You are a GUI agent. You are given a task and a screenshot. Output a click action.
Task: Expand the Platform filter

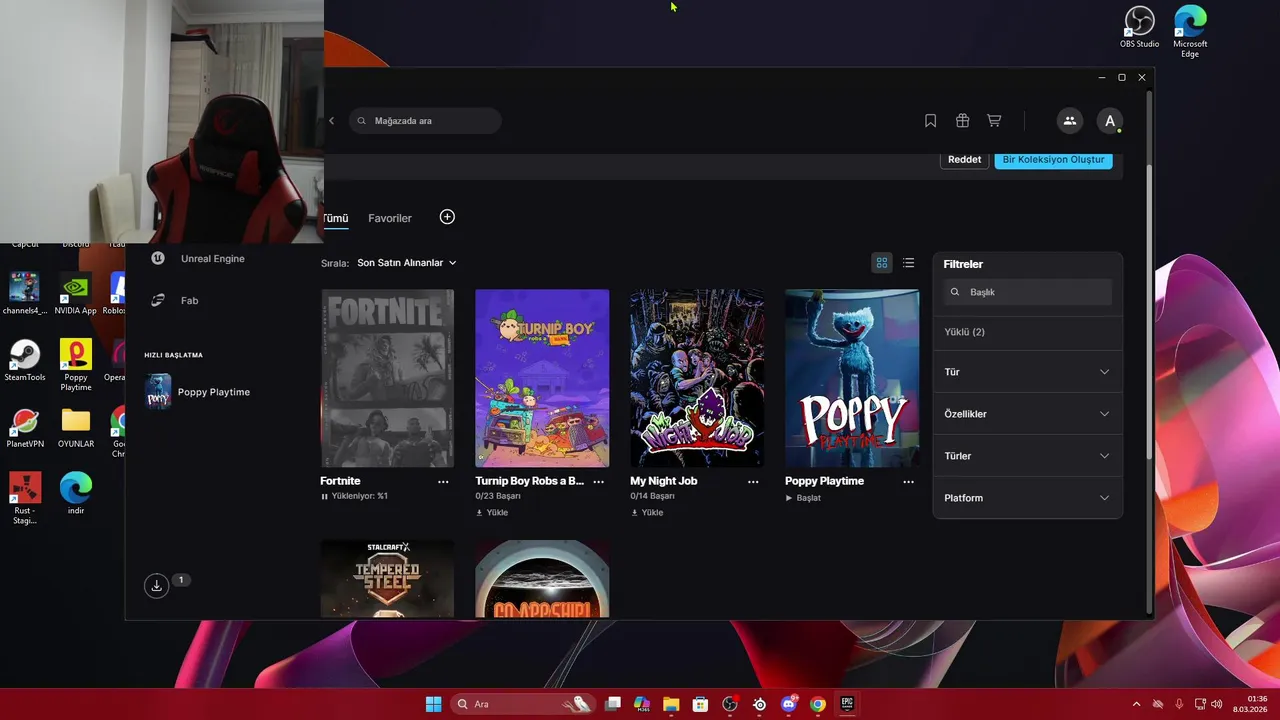(1027, 498)
